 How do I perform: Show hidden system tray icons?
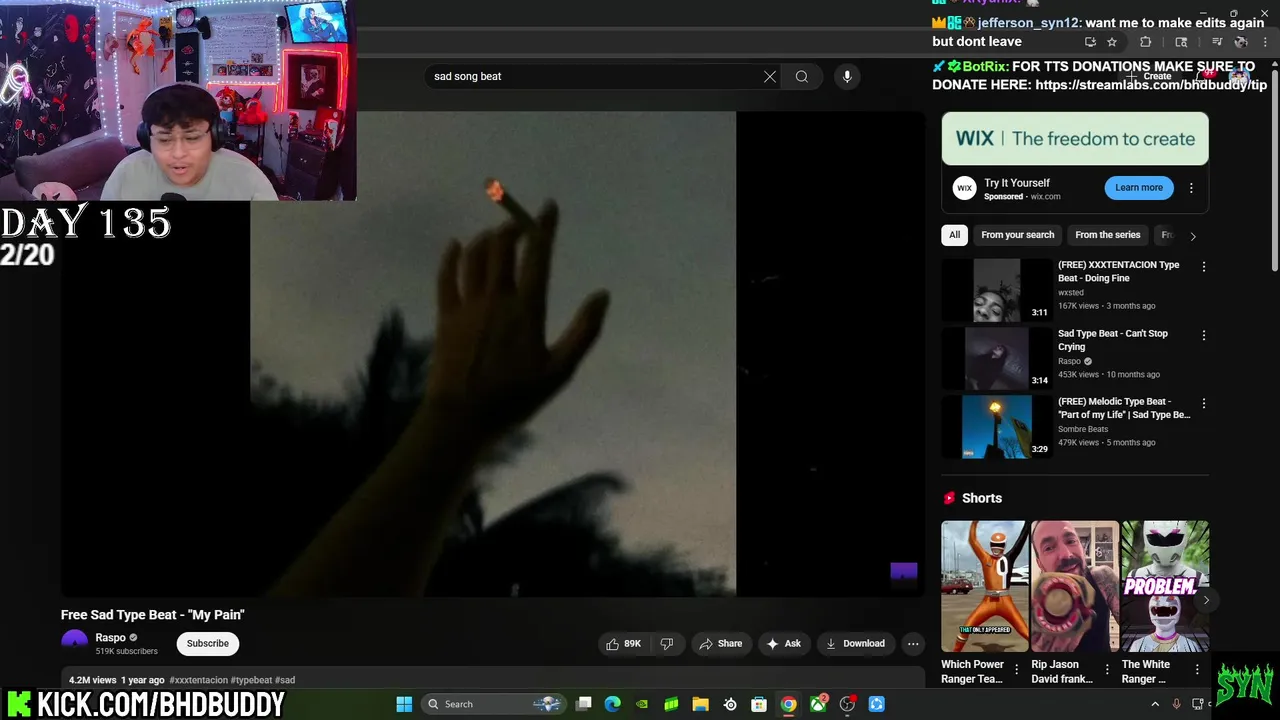(x=1155, y=704)
